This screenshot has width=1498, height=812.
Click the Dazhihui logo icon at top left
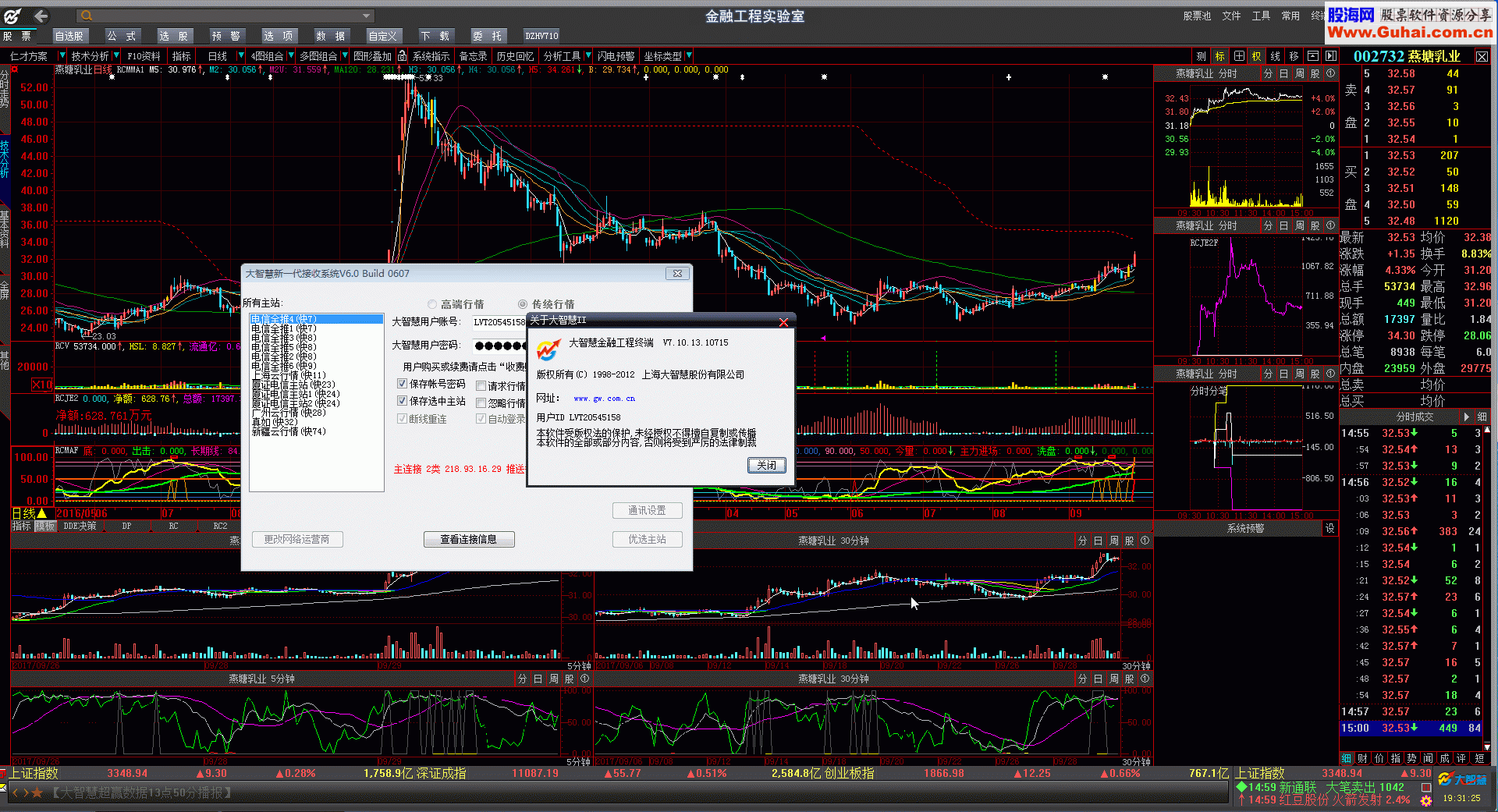[x=13, y=16]
